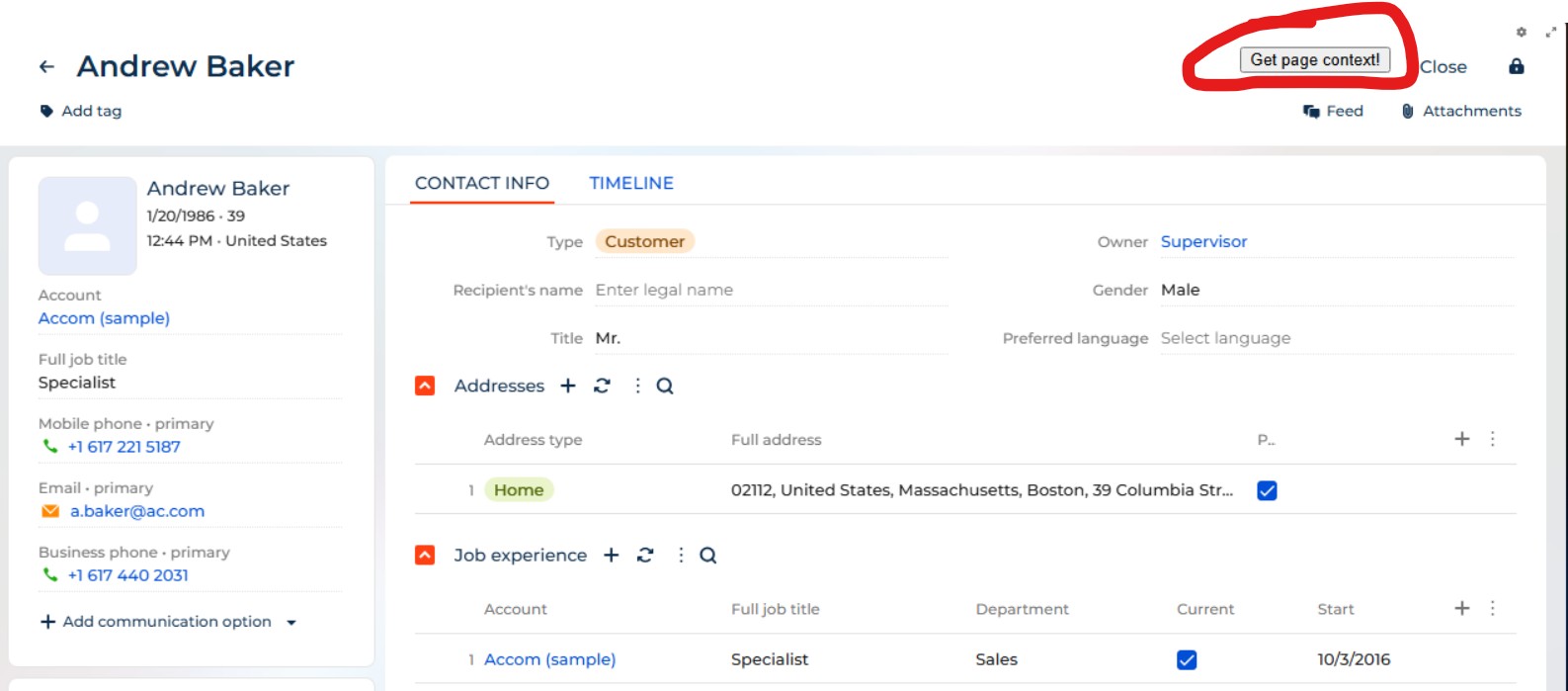The height and width of the screenshot is (691, 1568).
Task: Collapse the Job experience section
Action: coord(425,556)
